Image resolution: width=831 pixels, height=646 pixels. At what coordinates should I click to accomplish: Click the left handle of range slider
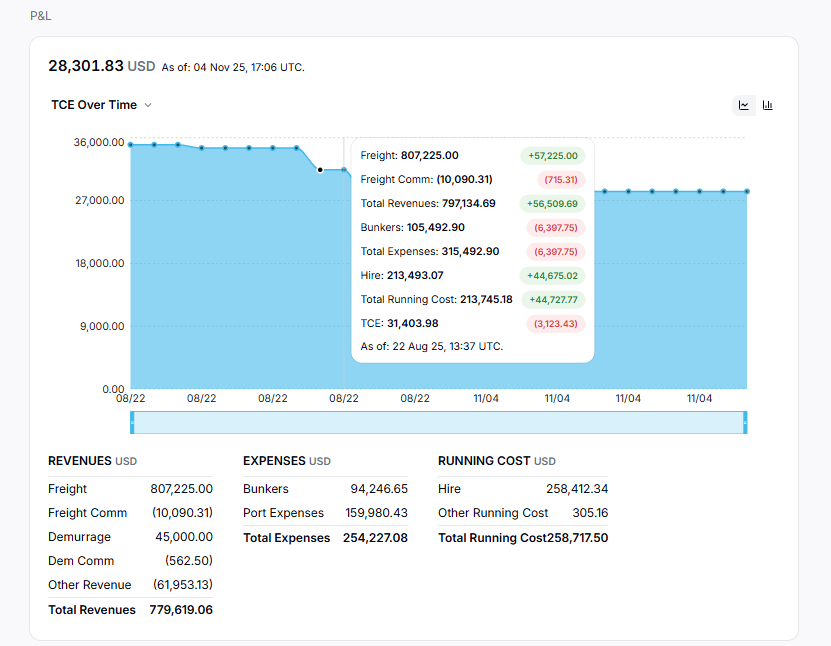132,422
